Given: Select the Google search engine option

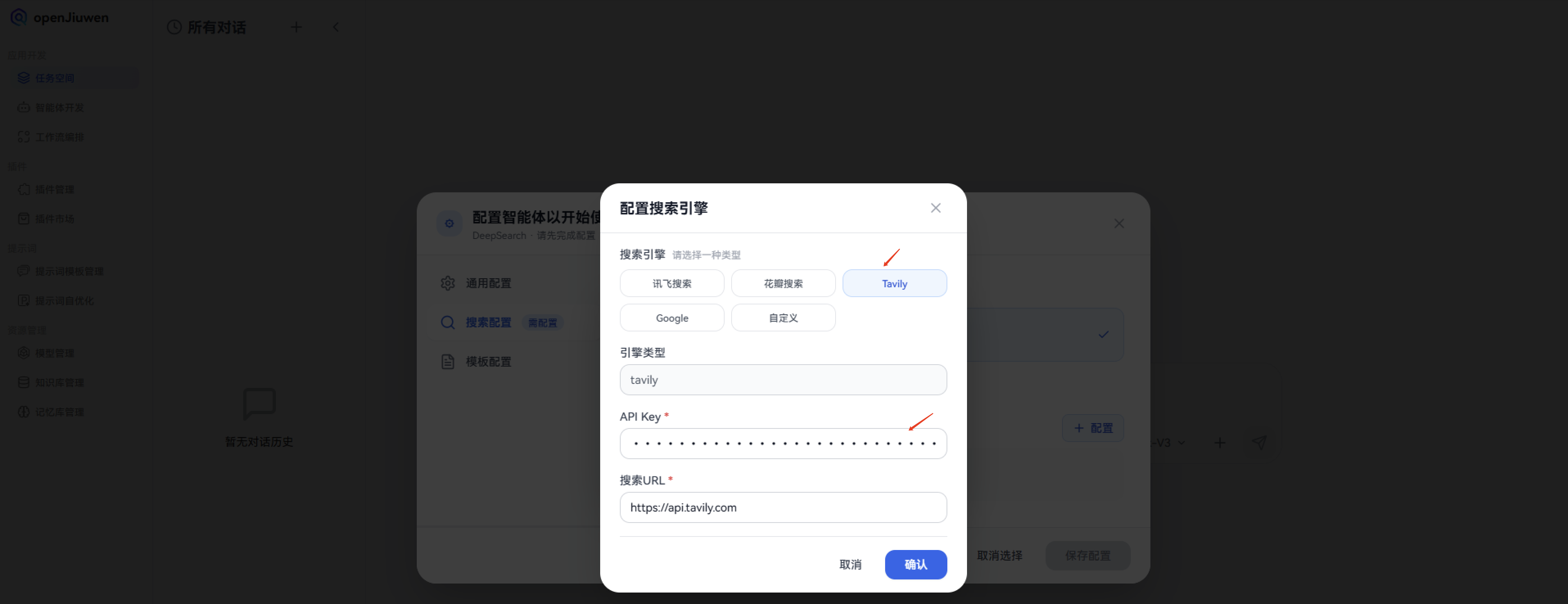Looking at the screenshot, I should (x=671, y=318).
